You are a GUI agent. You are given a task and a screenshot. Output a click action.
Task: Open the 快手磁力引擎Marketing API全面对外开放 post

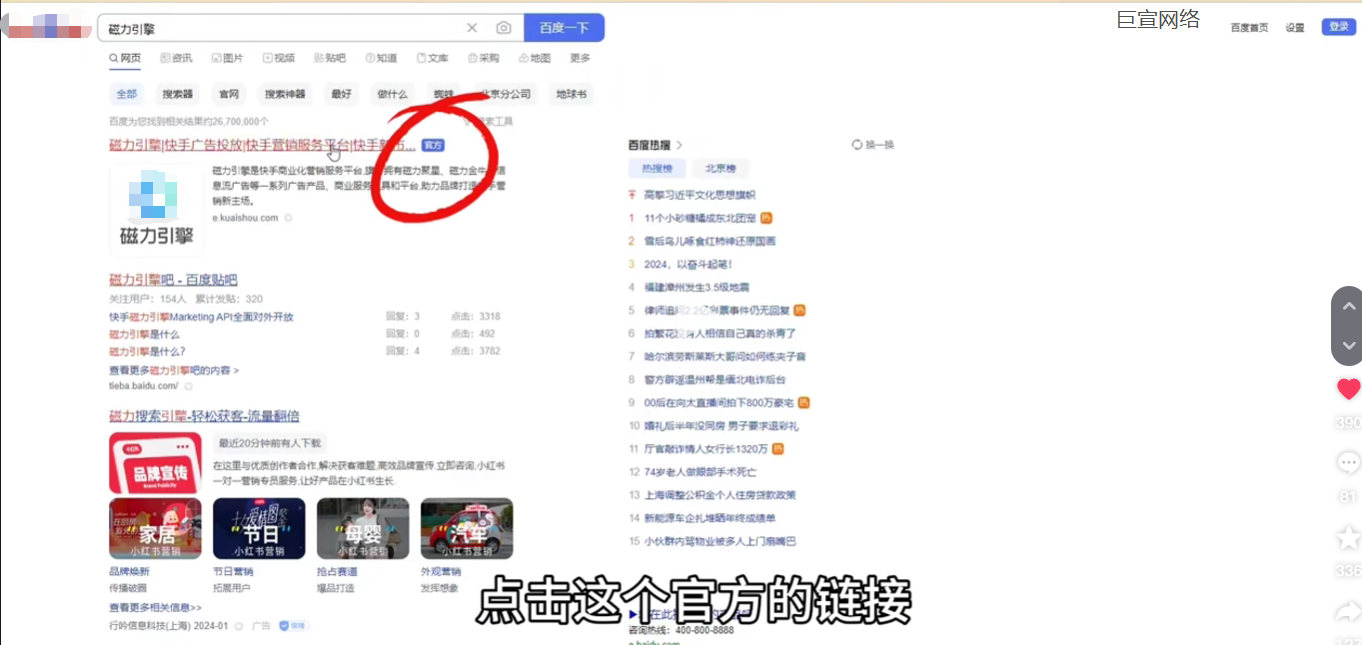(201, 317)
